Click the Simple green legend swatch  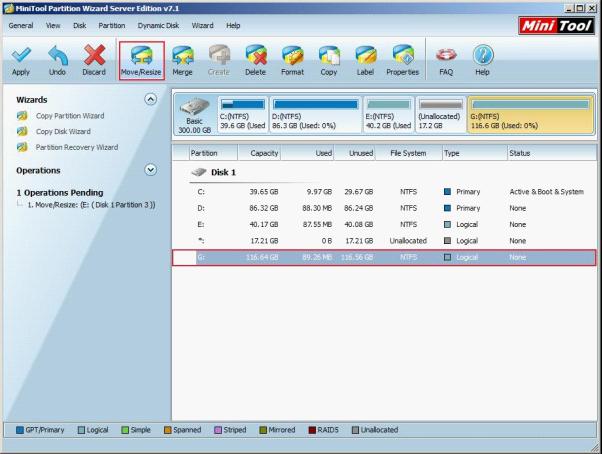[x=125, y=430]
